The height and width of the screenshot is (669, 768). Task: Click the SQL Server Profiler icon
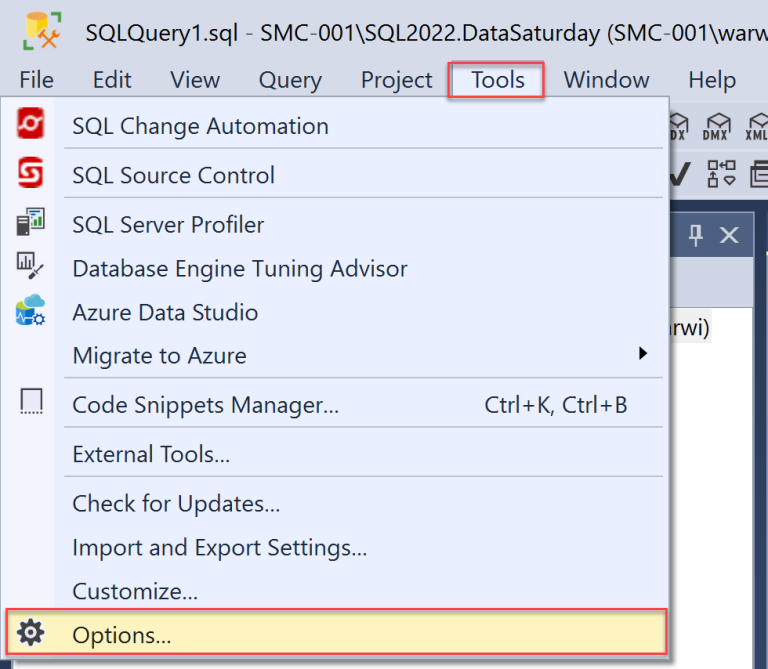click(30, 222)
